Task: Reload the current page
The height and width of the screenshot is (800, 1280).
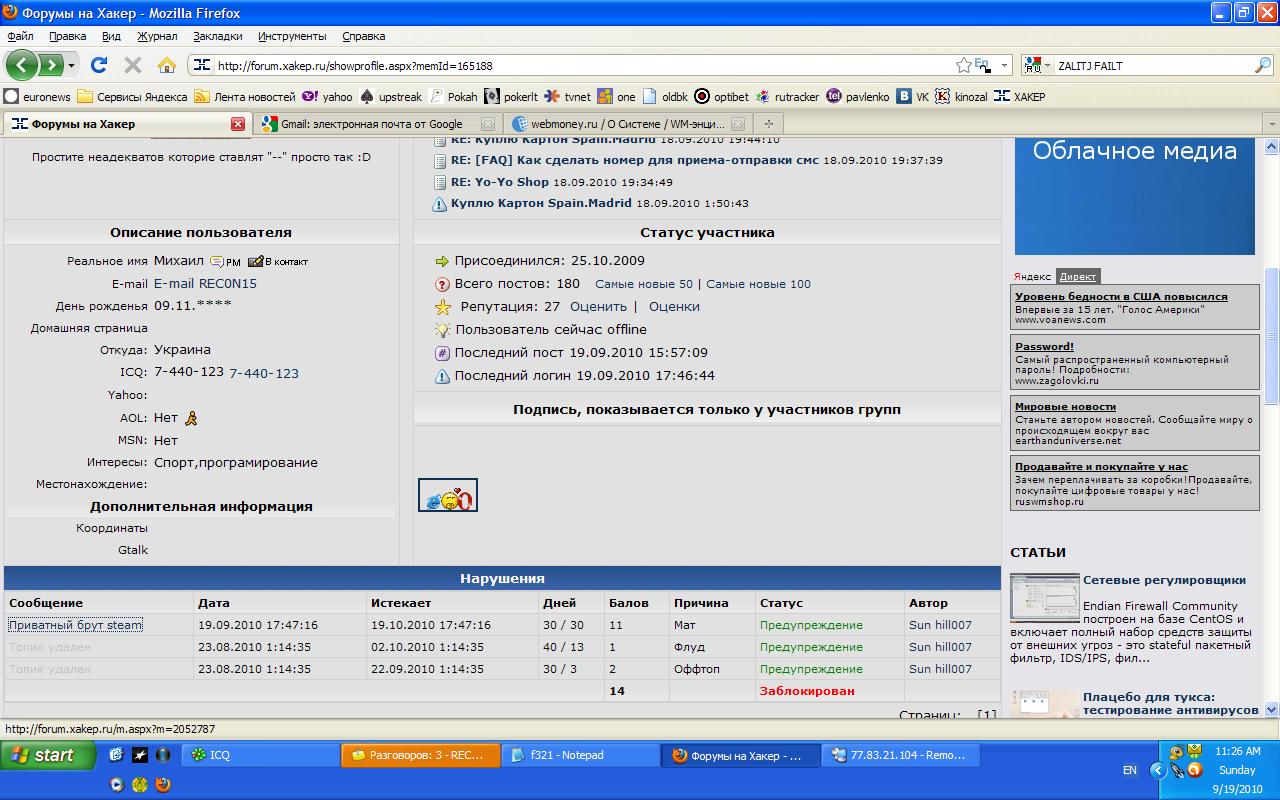Action: coord(98,65)
